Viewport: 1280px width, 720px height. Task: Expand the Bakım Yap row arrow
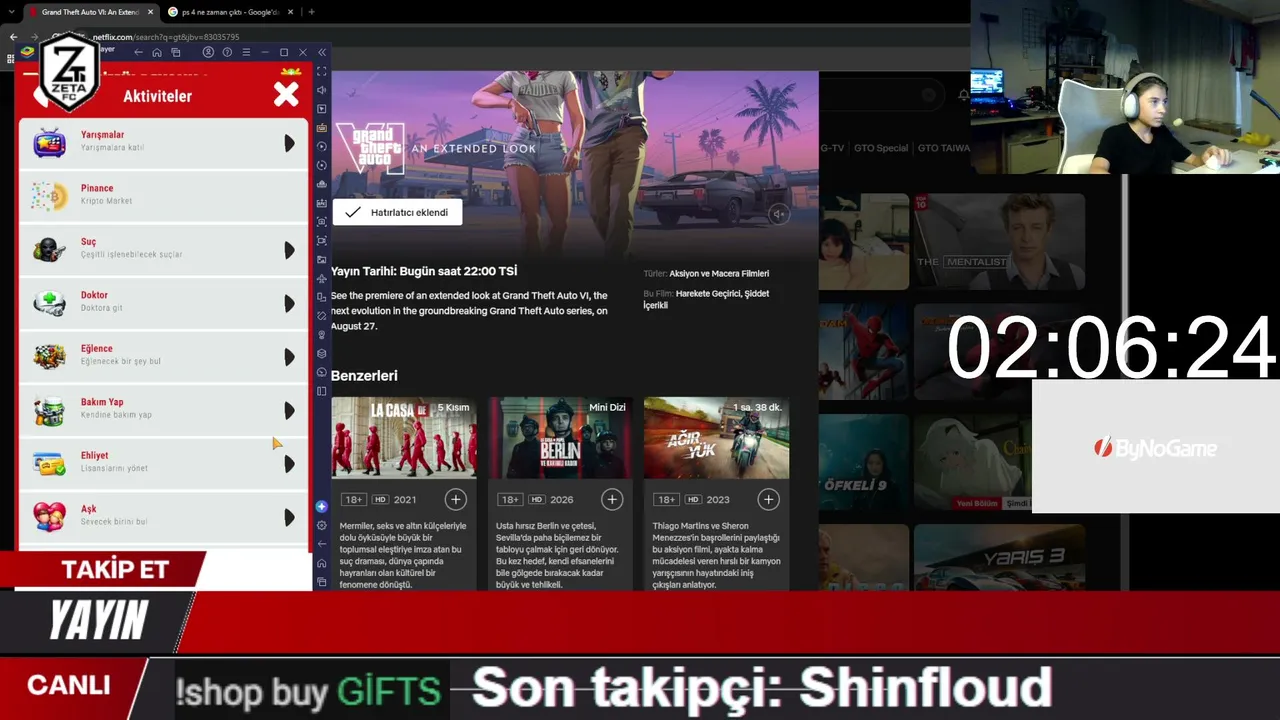[289, 410]
